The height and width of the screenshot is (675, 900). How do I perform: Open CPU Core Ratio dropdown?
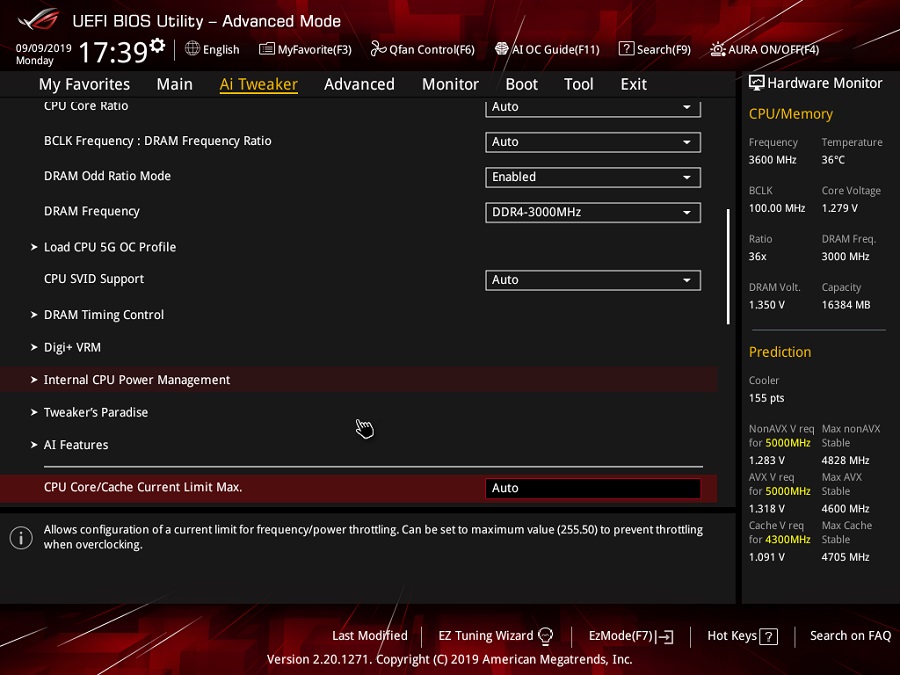click(x=593, y=107)
